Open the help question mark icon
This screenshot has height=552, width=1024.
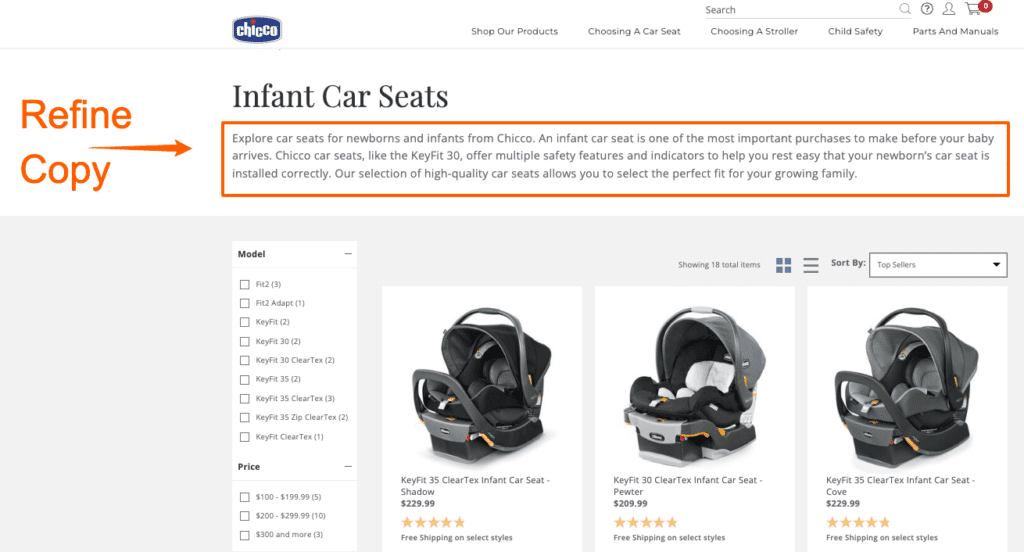tap(927, 9)
